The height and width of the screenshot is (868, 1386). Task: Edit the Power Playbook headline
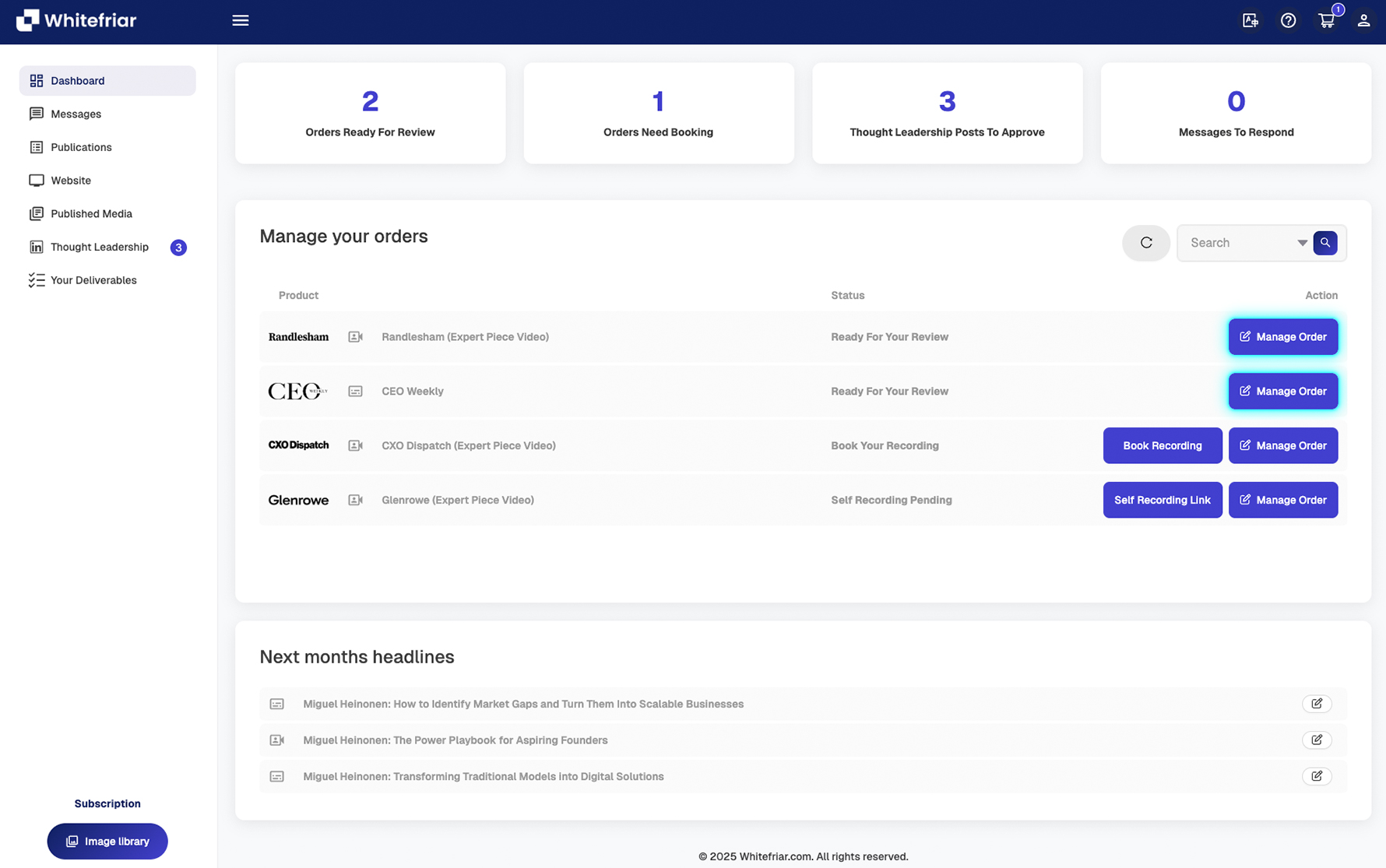(1316, 740)
